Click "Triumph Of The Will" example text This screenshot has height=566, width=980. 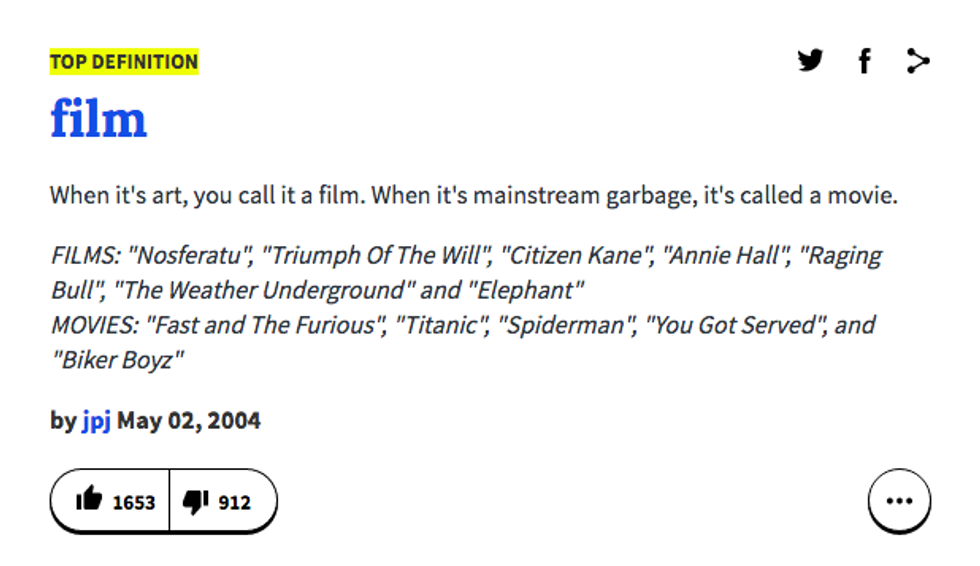[376, 255]
